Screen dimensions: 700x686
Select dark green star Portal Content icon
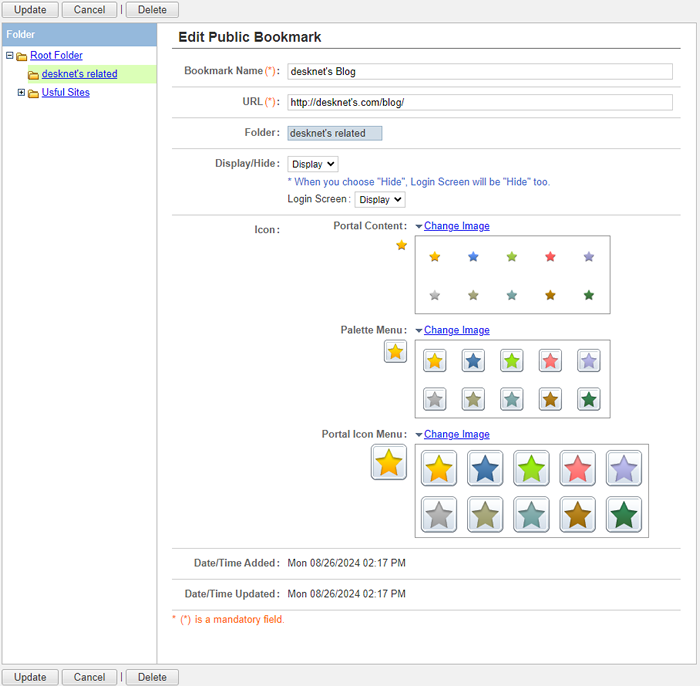pyautogui.click(x=589, y=295)
